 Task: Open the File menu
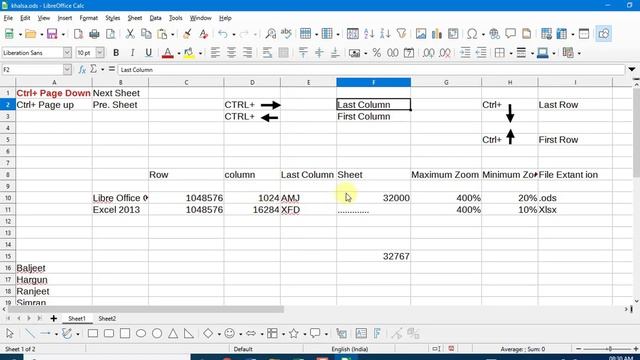(8, 18)
